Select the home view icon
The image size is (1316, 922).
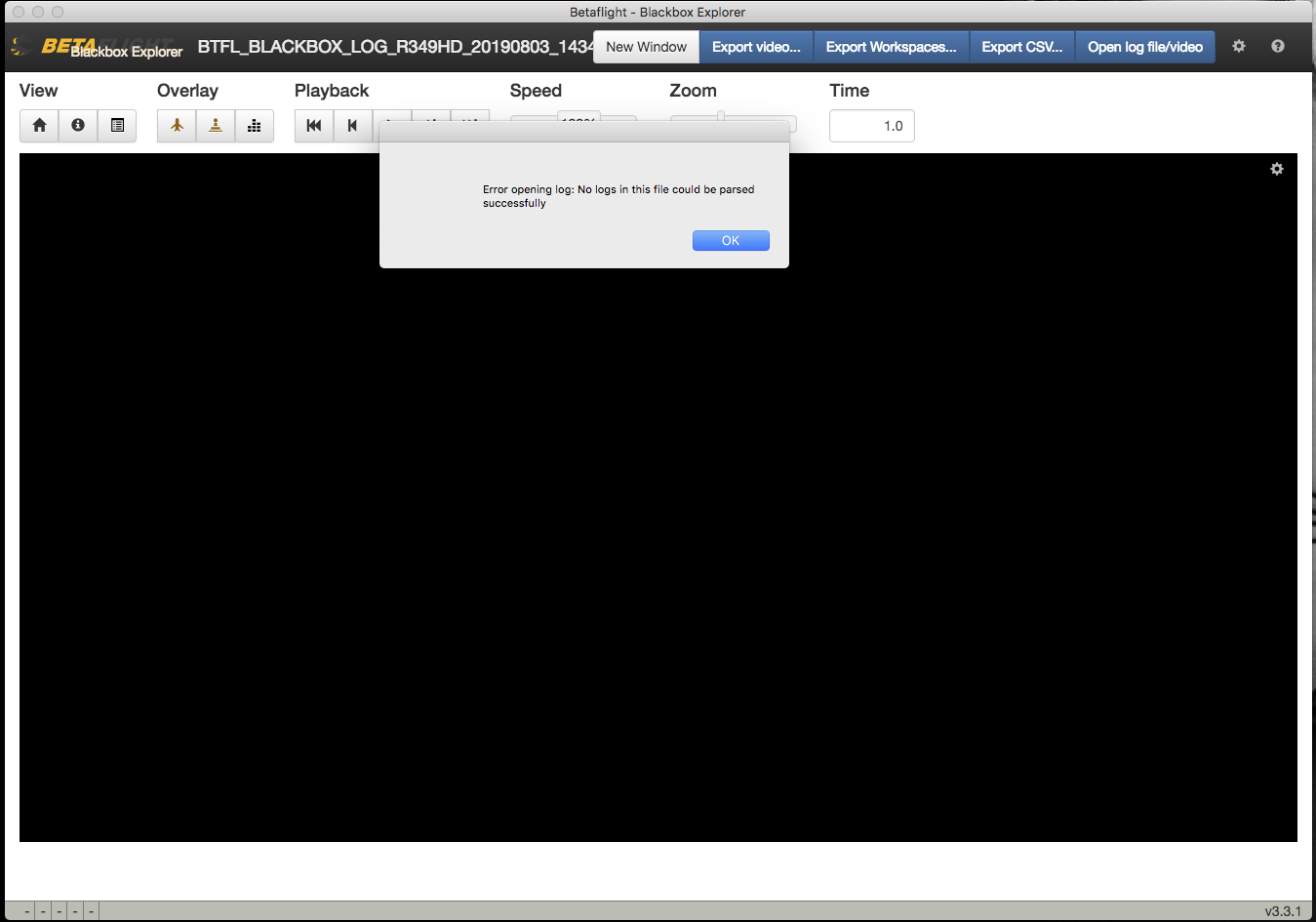pos(39,125)
